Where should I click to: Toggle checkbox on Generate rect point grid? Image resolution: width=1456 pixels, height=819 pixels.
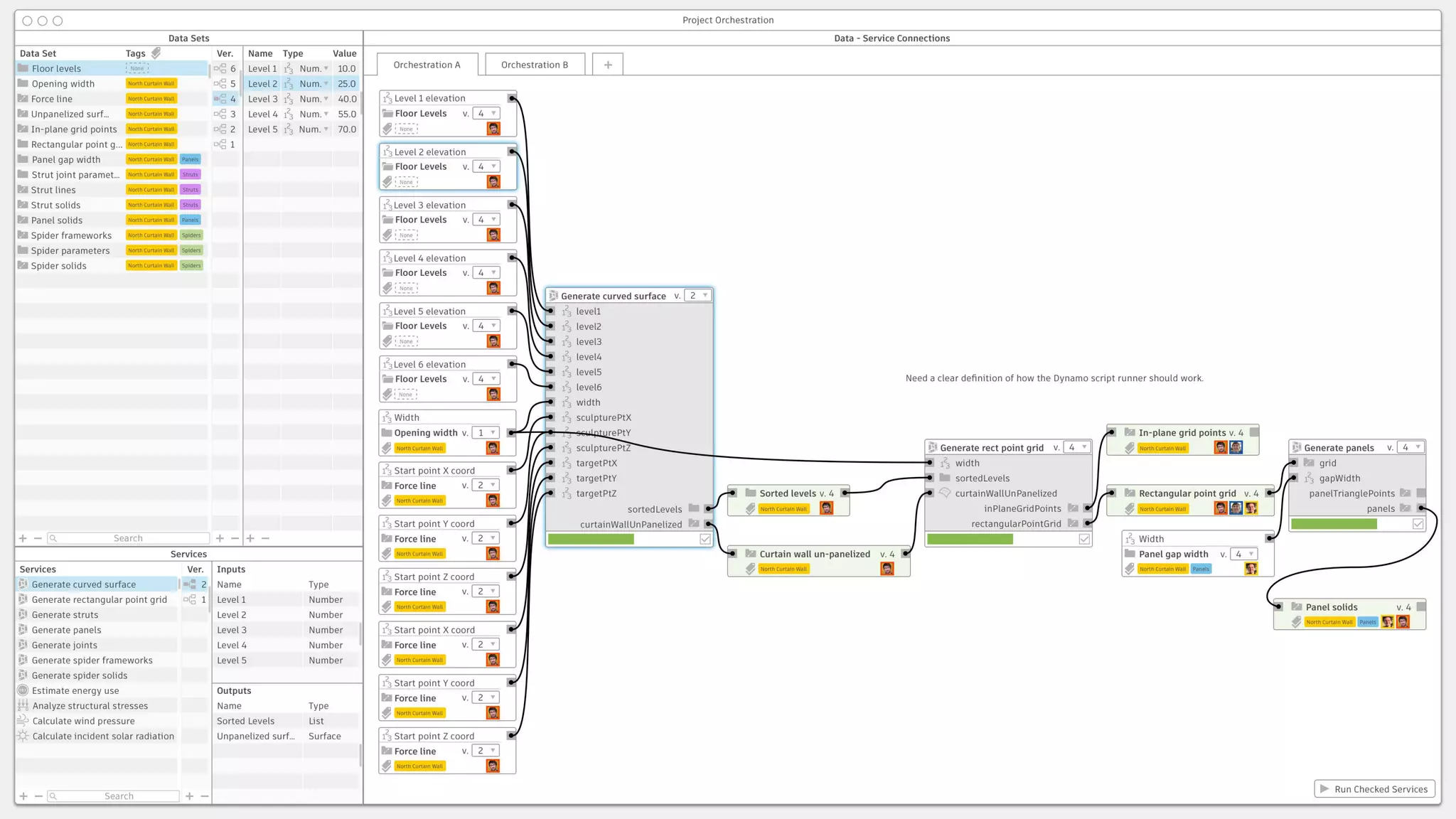(1084, 539)
